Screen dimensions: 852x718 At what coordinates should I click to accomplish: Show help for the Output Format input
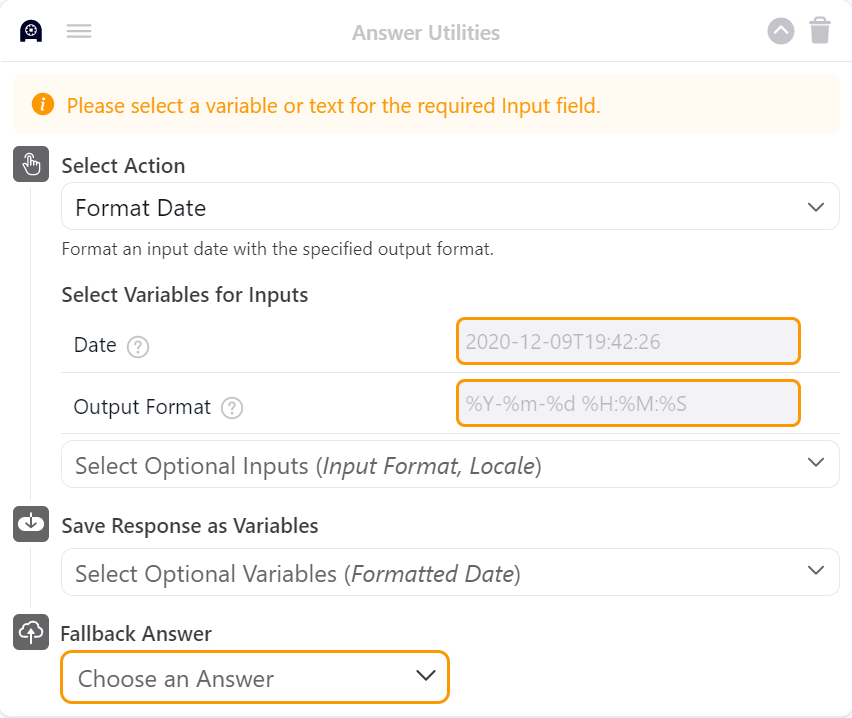(232, 408)
